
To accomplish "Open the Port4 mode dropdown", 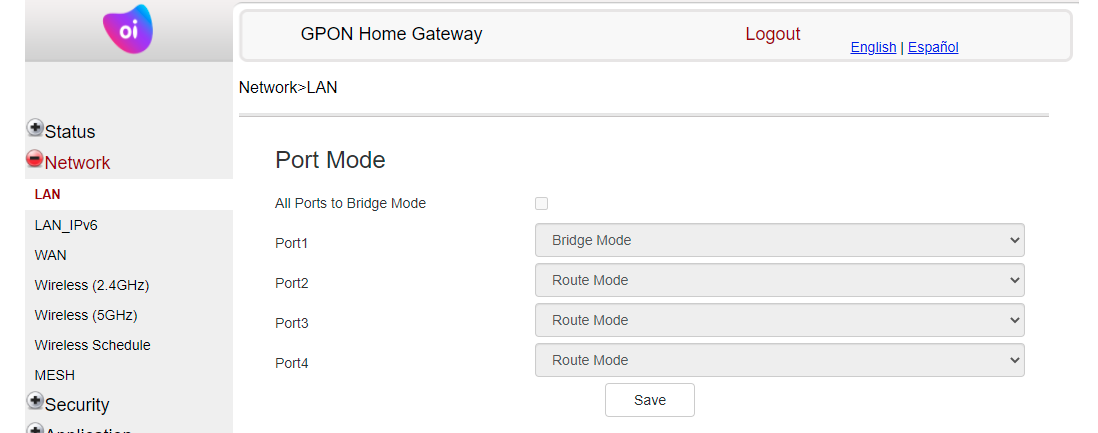I will coord(779,360).
